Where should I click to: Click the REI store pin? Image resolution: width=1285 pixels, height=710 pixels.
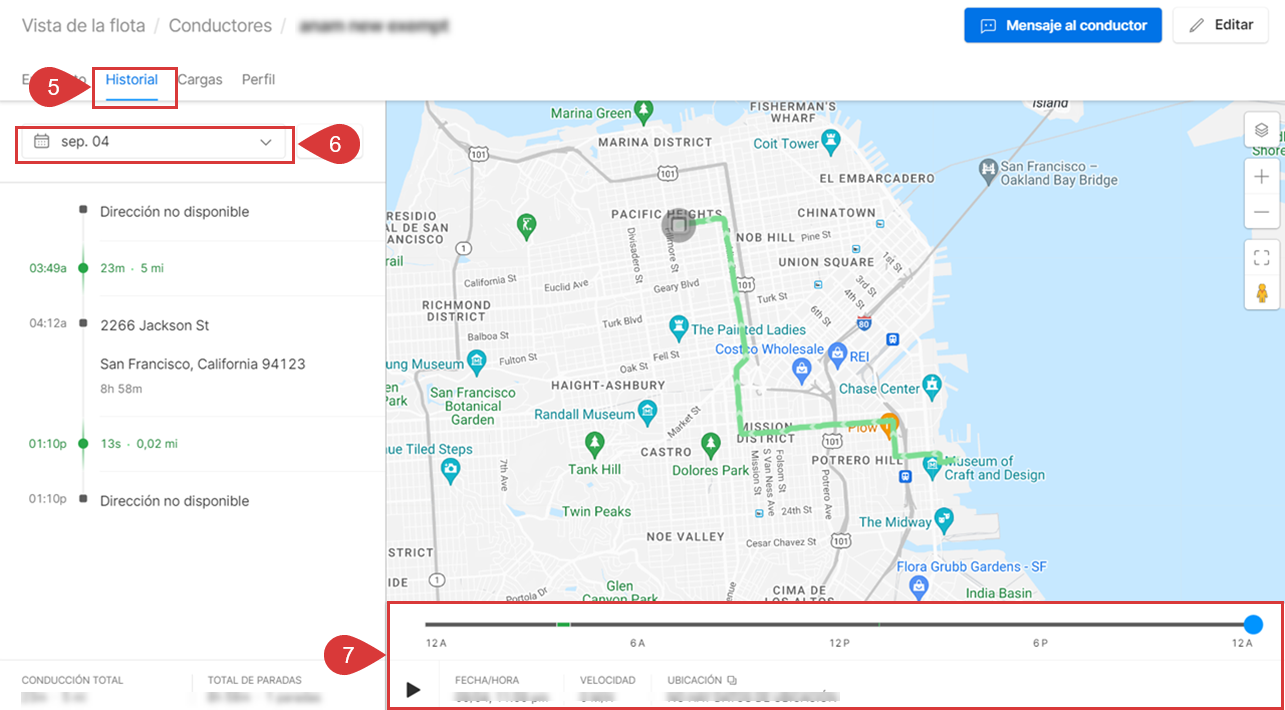click(x=836, y=354)
